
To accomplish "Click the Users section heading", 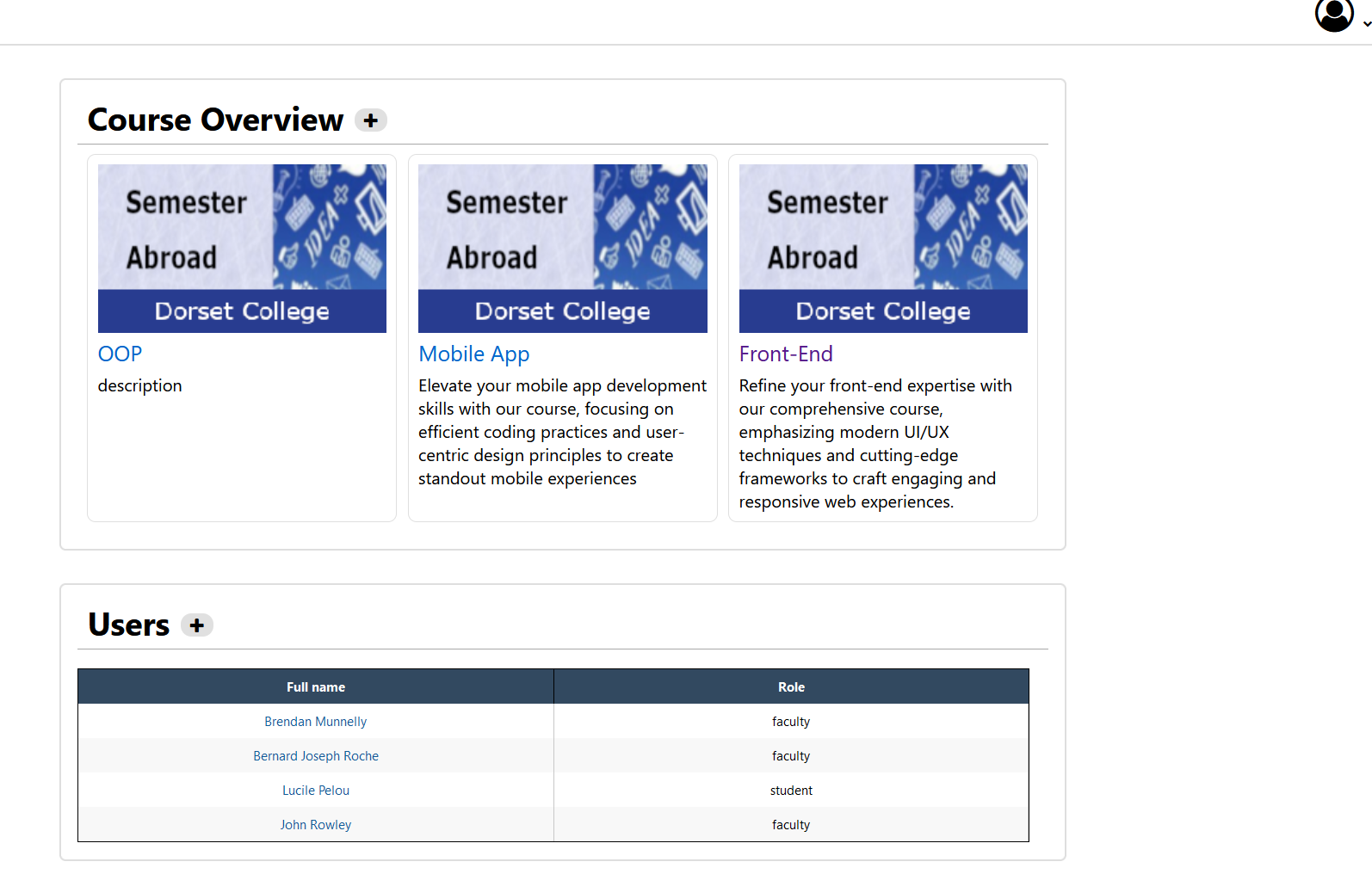I will coord(129,625).
